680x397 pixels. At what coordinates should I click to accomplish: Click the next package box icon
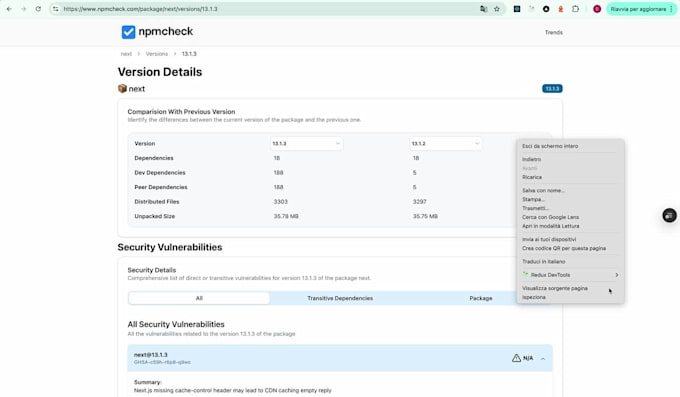(122, 89)
